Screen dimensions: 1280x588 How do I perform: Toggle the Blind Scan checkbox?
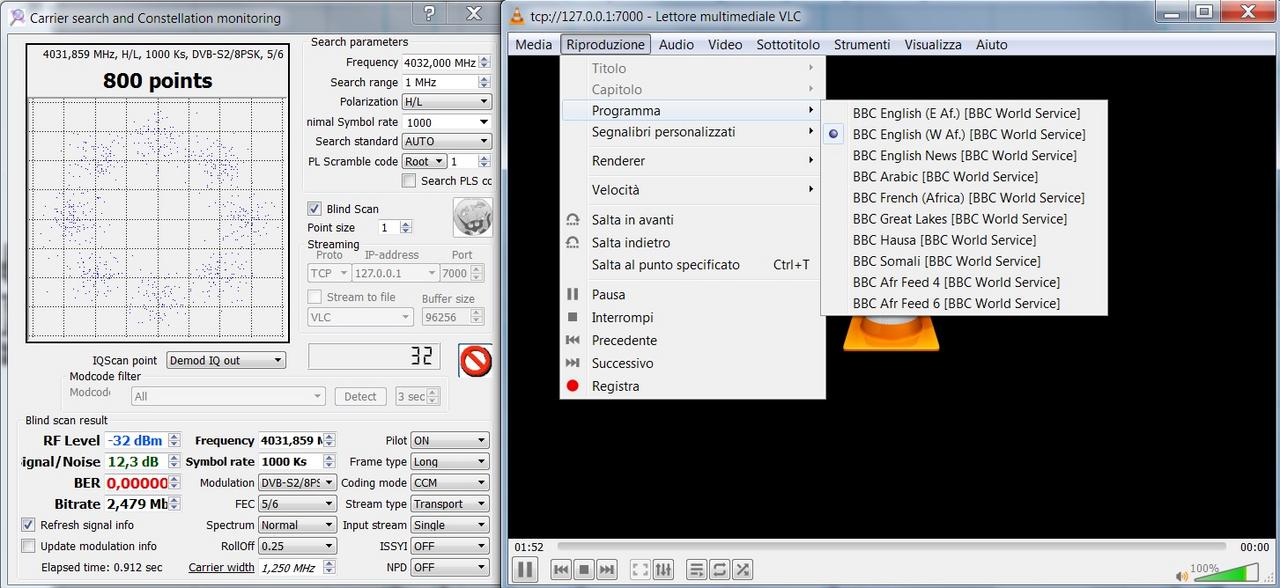click(x=314, y=209)
